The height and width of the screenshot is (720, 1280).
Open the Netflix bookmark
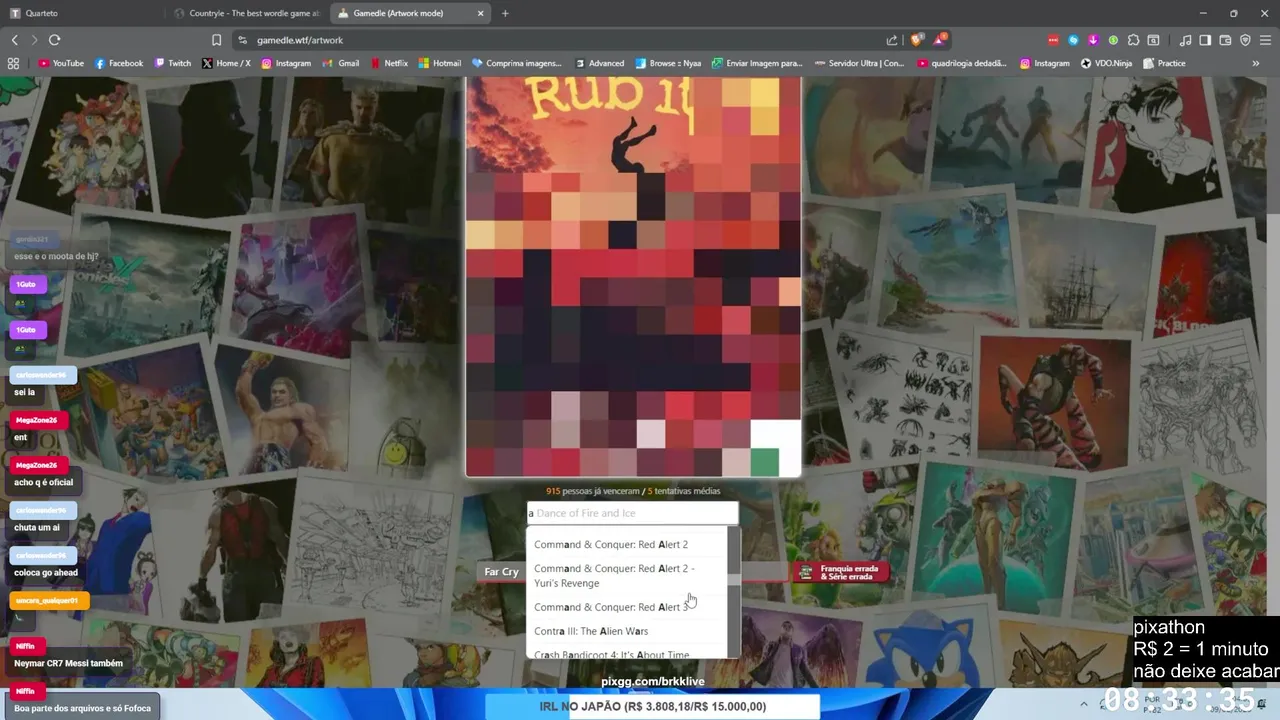pos(389,63)
